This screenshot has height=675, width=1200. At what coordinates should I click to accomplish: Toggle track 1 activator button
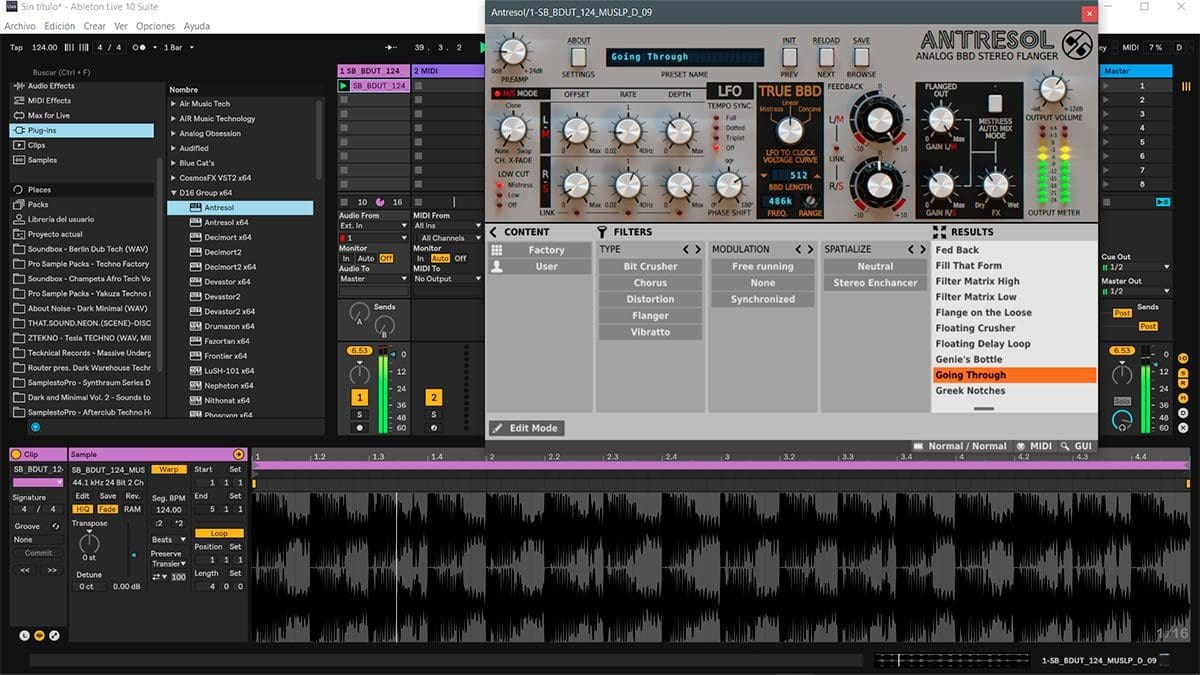[x=360, y=397]
